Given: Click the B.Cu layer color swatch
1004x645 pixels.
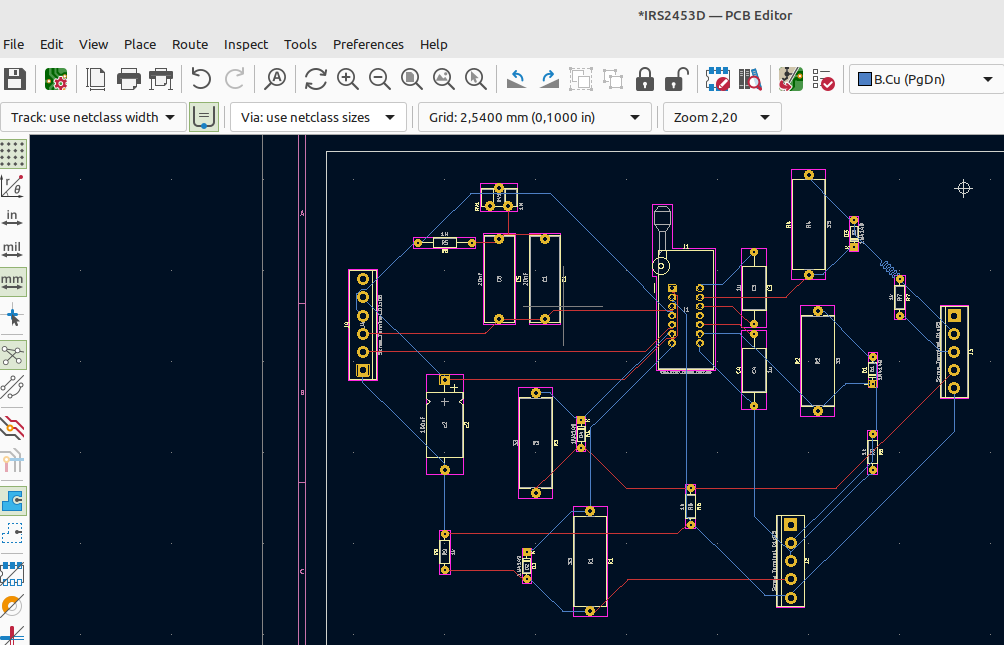Looking at the screenshot, I should [864, 79].
